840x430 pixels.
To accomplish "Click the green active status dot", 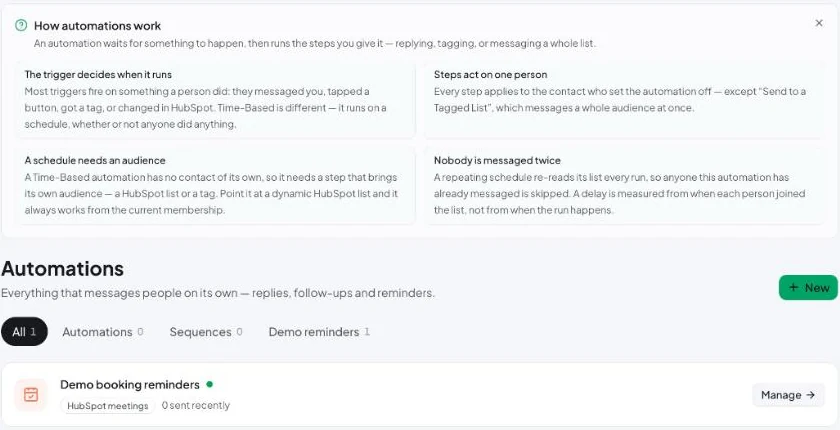I will (209, 384).
